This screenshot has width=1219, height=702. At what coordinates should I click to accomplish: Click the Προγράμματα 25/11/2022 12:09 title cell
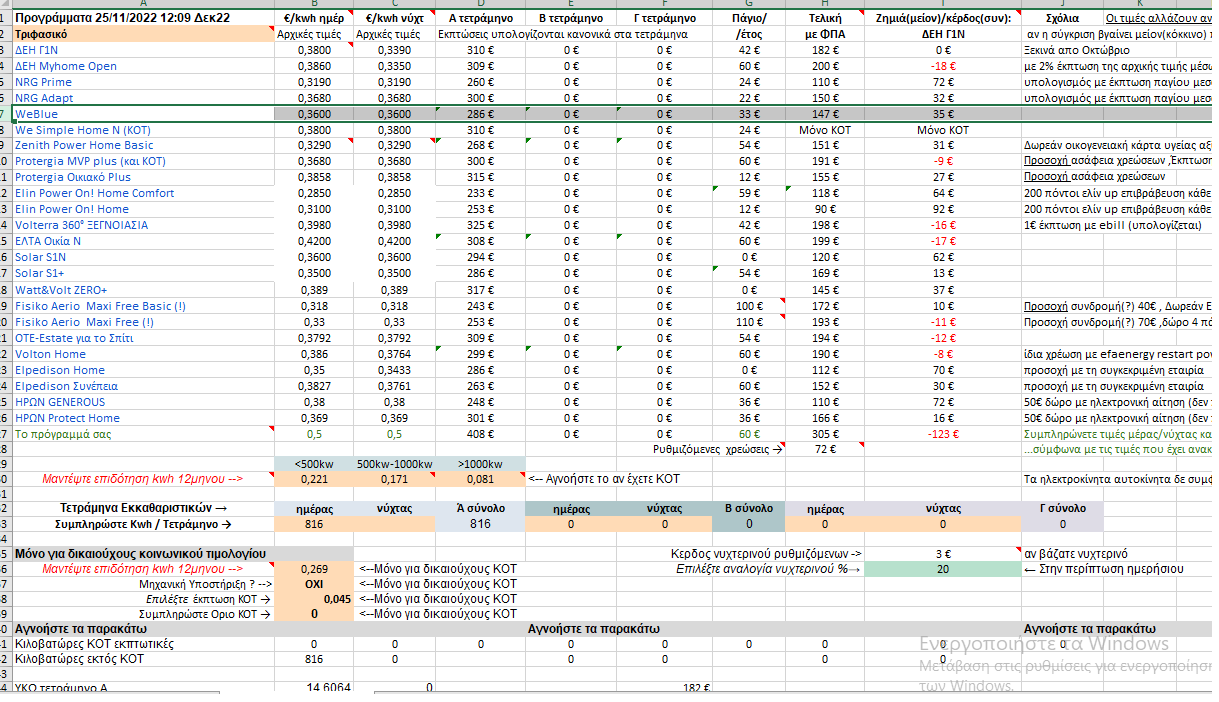144,18
